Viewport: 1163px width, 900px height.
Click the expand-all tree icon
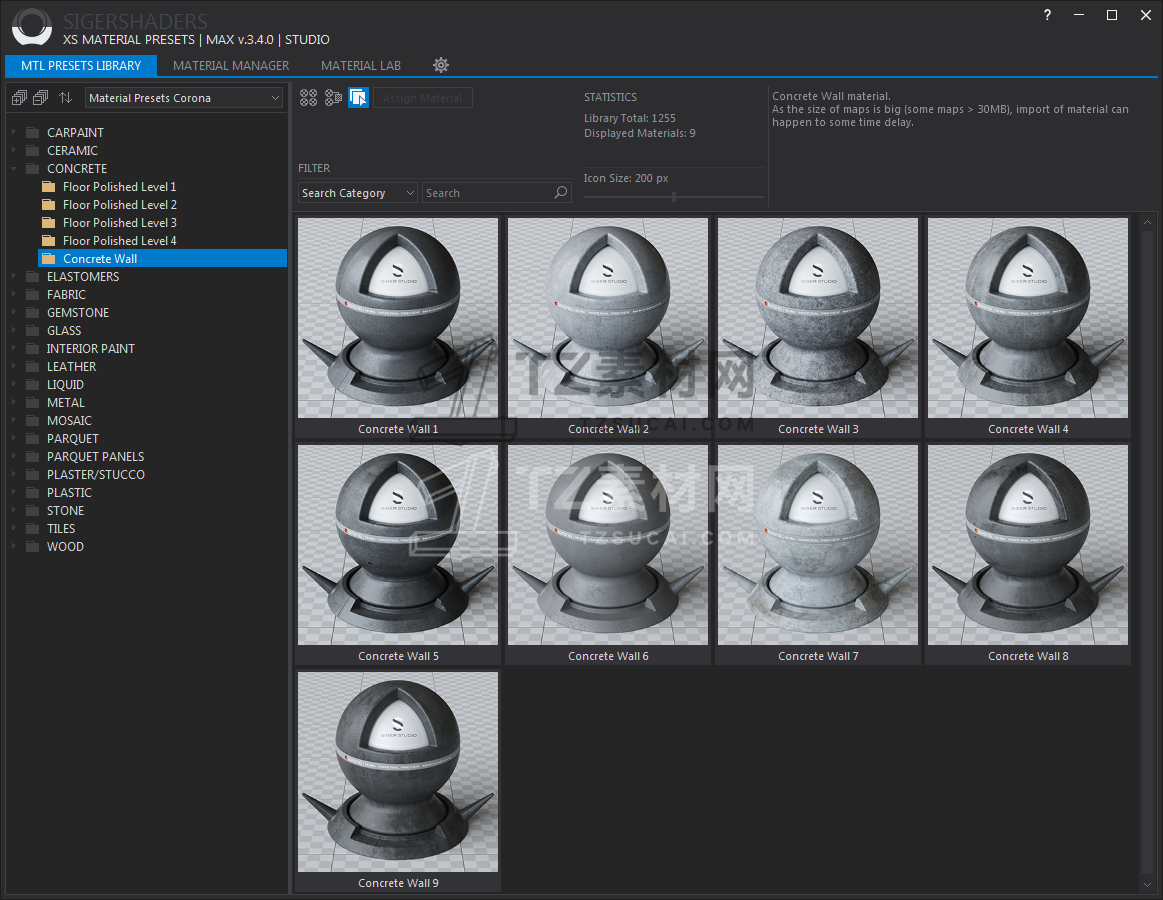click(19, 97)
